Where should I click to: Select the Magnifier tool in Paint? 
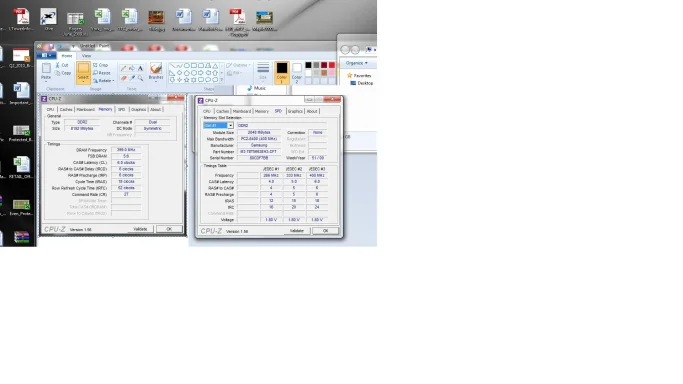(x=140, y=78)
